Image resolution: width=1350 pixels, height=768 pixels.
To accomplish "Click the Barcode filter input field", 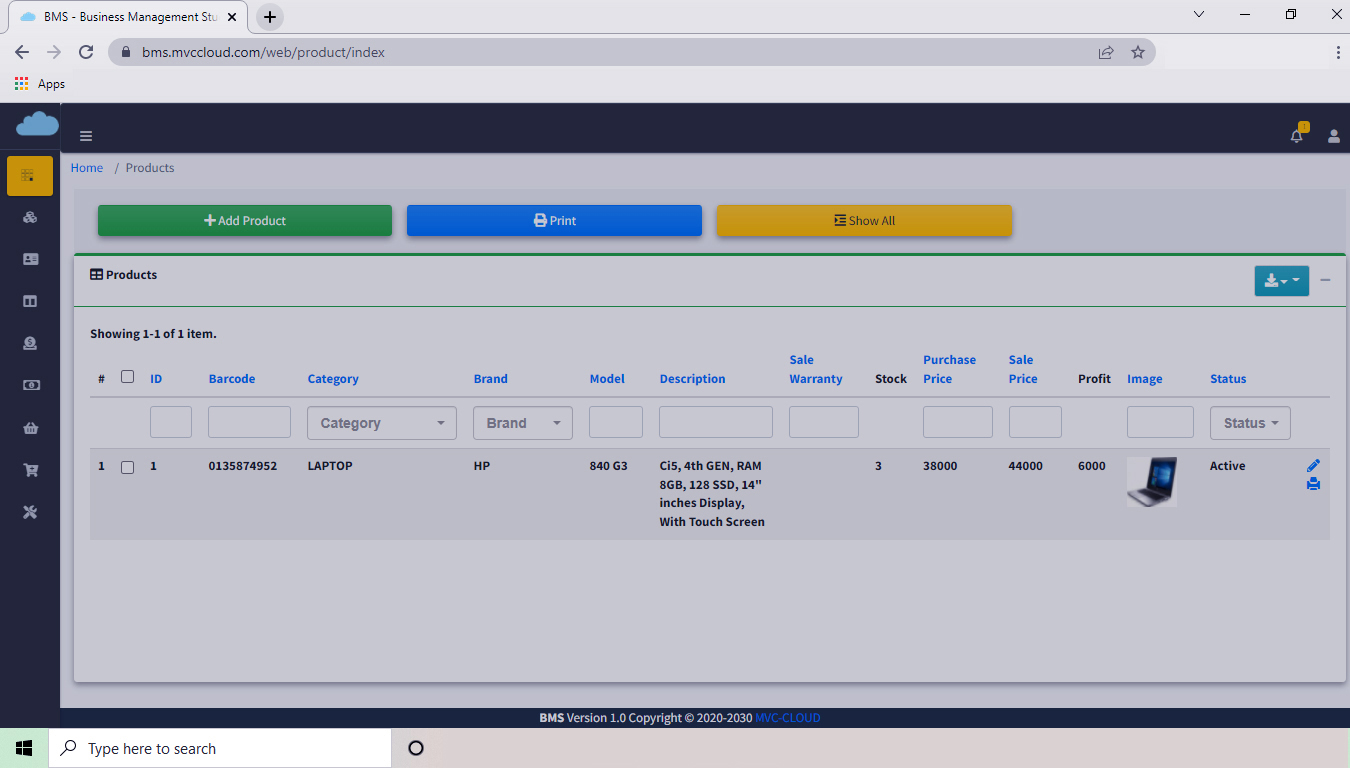I will pos(249,422).
